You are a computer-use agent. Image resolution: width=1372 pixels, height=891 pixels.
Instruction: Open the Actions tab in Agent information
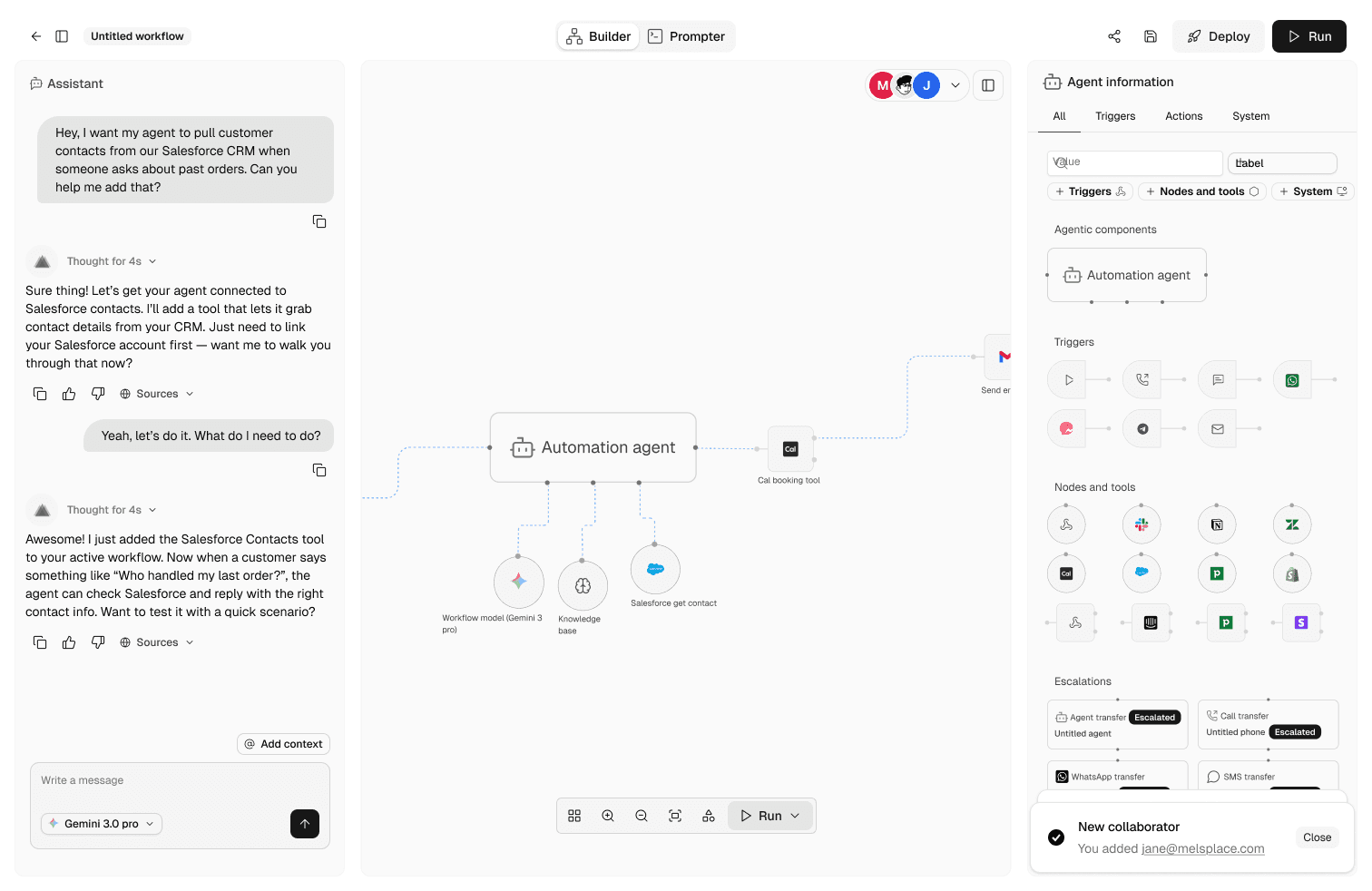point(1183,116)
